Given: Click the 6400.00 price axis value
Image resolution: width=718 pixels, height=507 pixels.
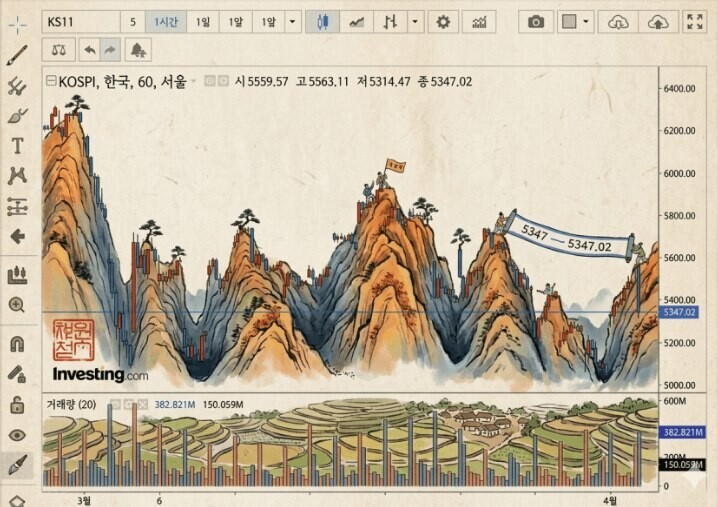Looking at the screenshot, I should (x=680, y=88).
